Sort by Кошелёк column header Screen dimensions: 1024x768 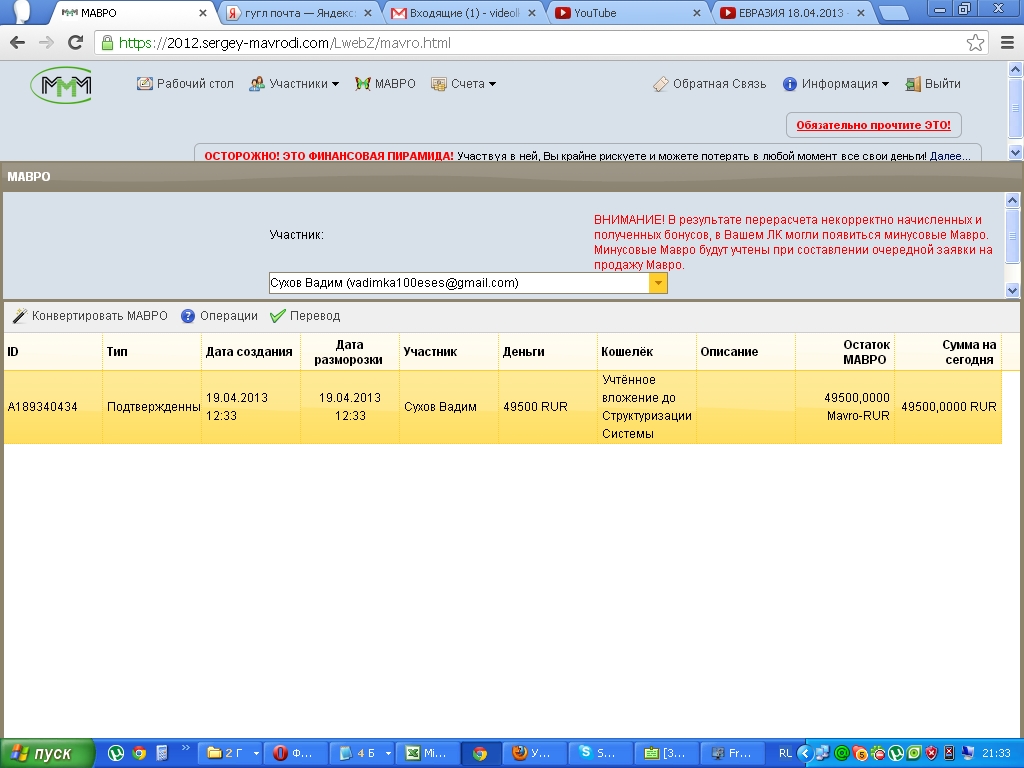click(647, 352)
